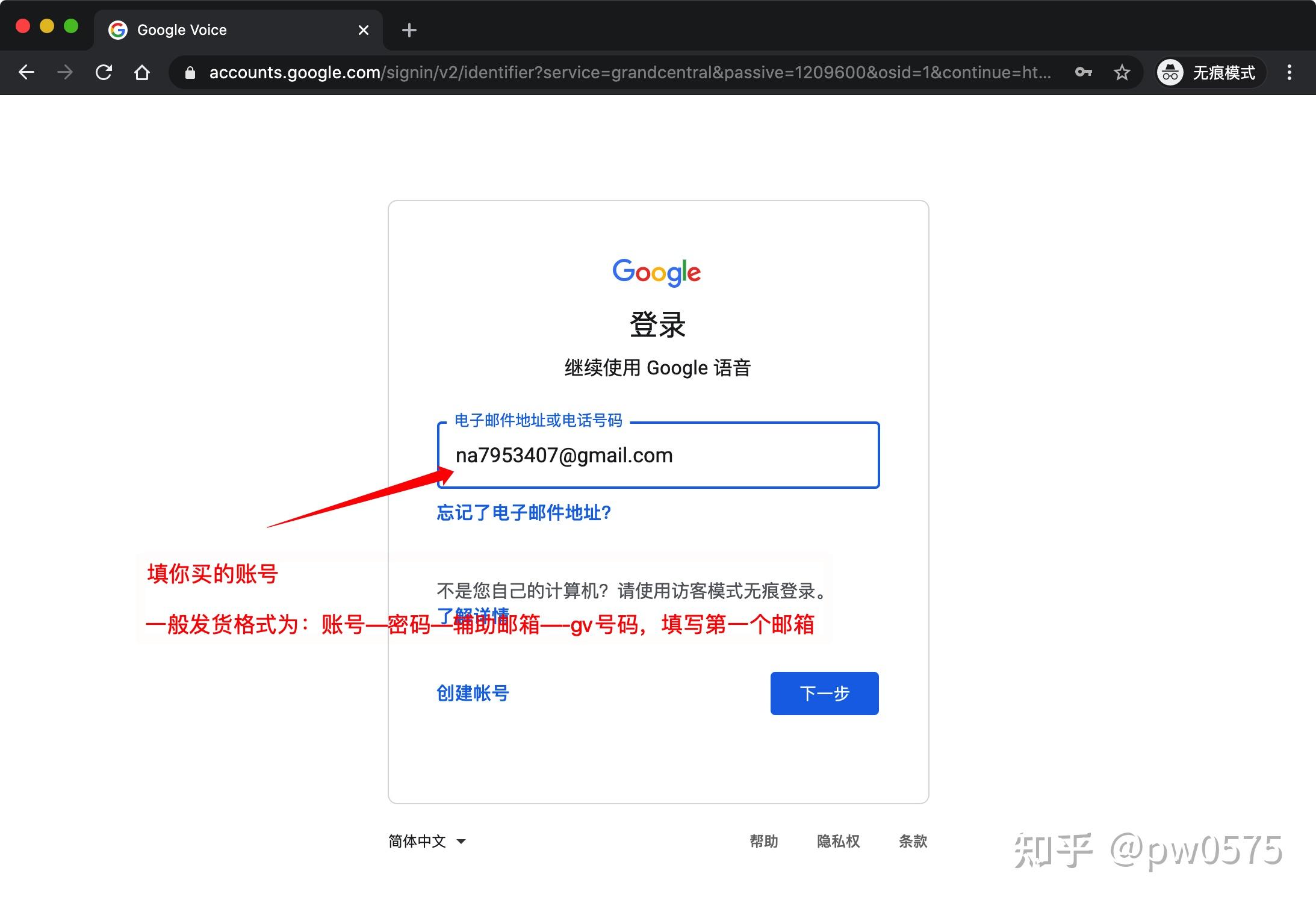Viewport: 1316px width, 909px height.
Task: Click the site security lock icon
Action: coord(190,72)
